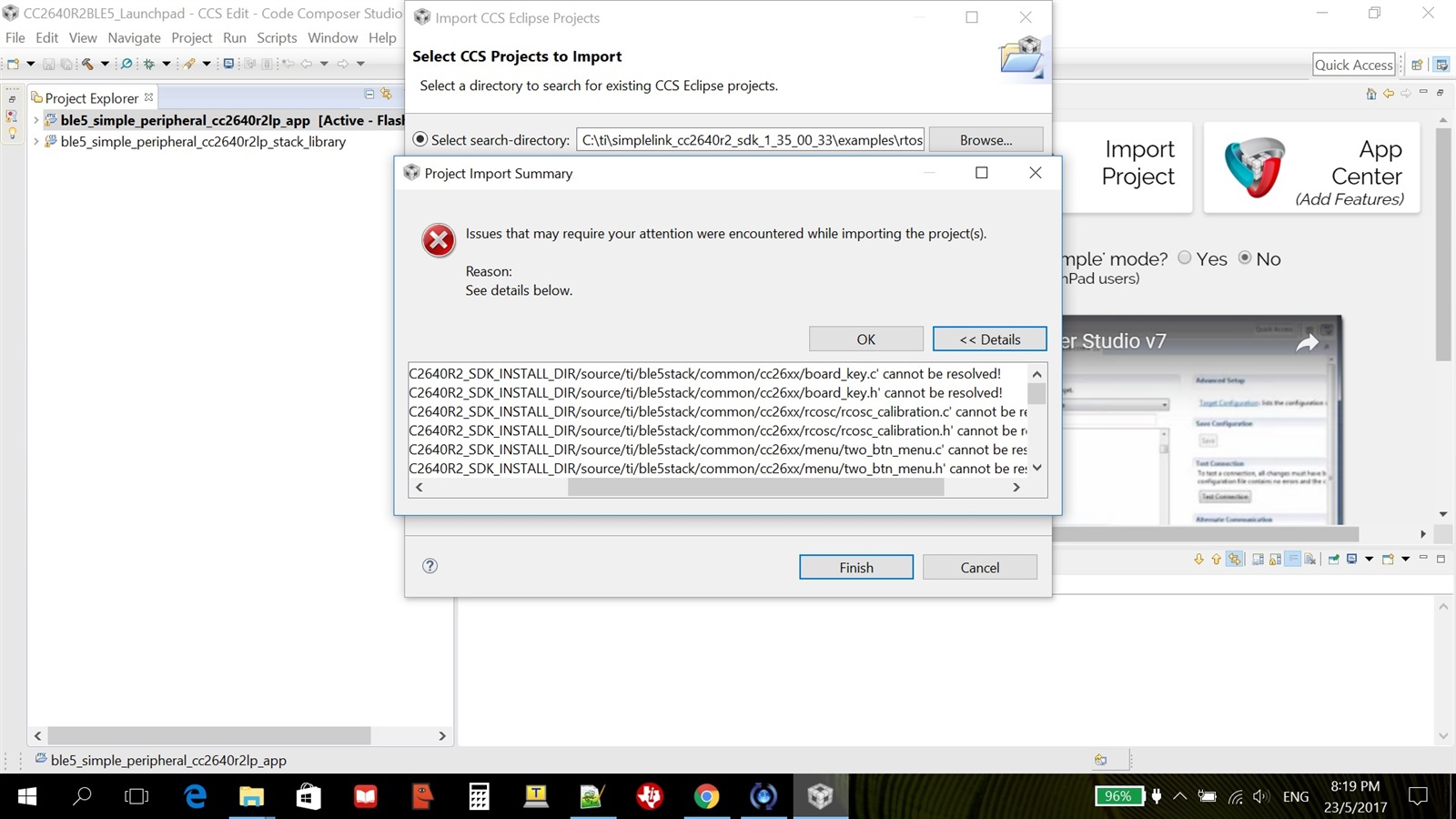The height and width of the screenshot is (819, 1456).
Task: Click the Flash tool icon in toolbar
Action: [x=189, y=64]
